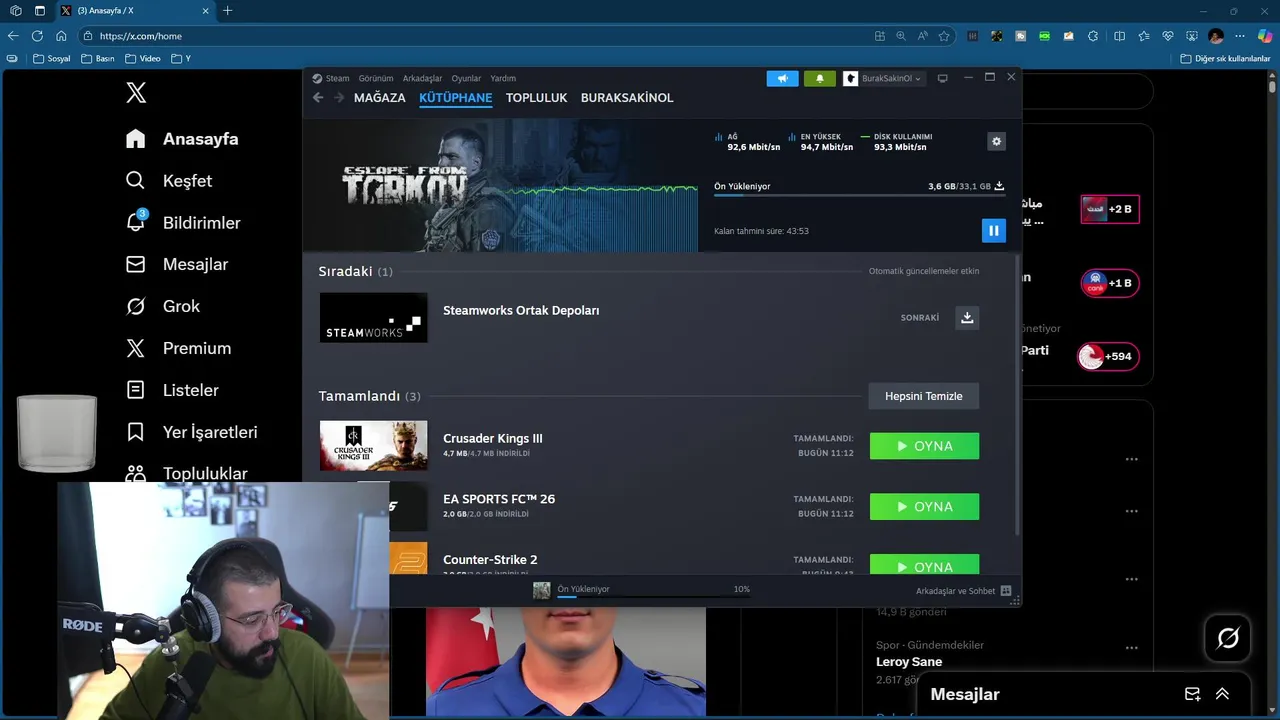Screen dimensions: 1280x720
Task: Click the Steamworks Ortak Depoları thumbnail
Action: 373,318
